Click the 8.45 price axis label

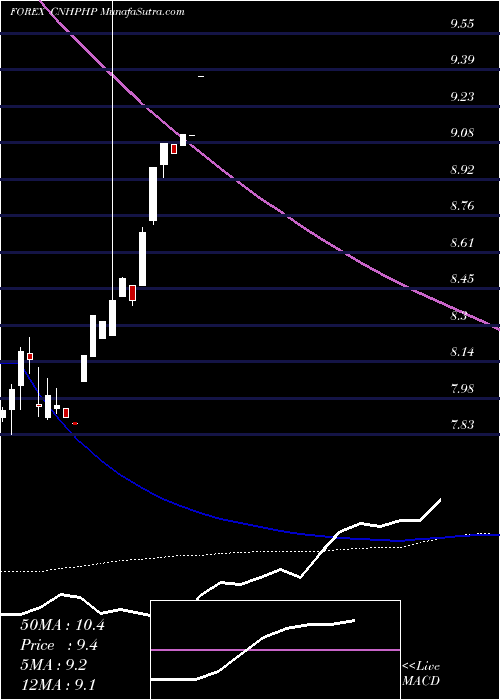pos(462,279)
